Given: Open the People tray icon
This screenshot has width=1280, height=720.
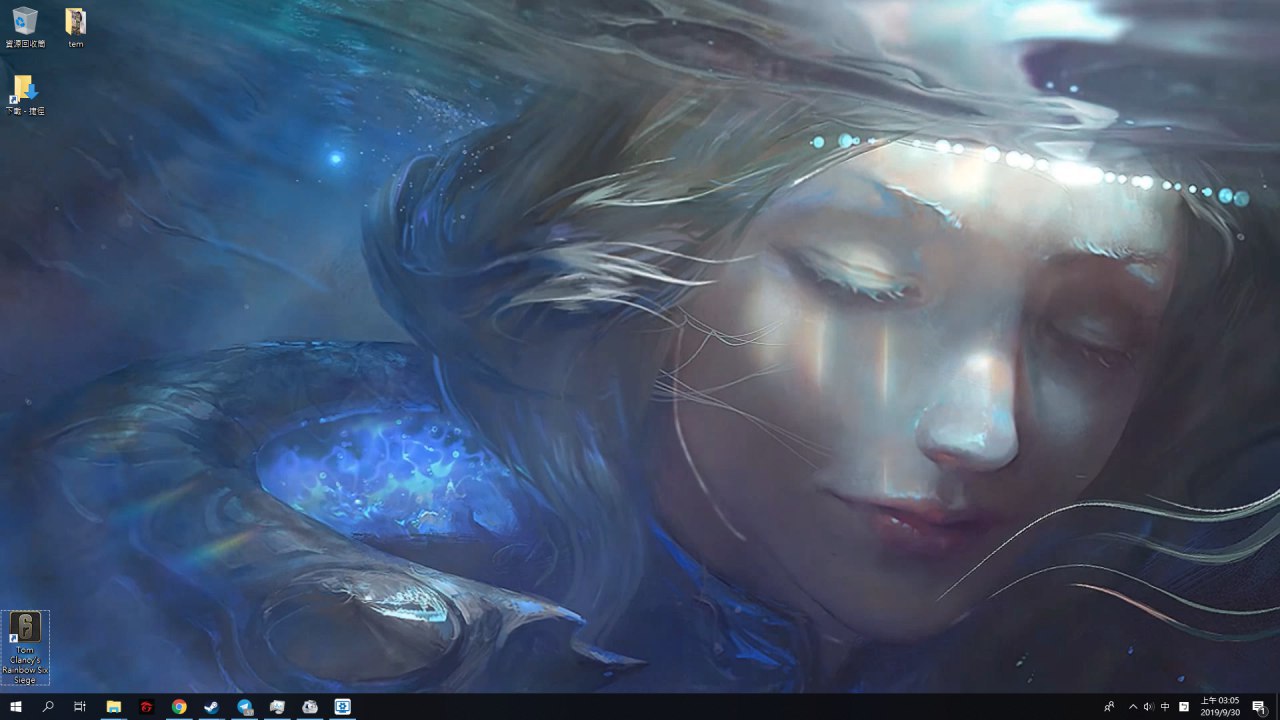Looking at the screenshot, I should (x=1108, y=707).
